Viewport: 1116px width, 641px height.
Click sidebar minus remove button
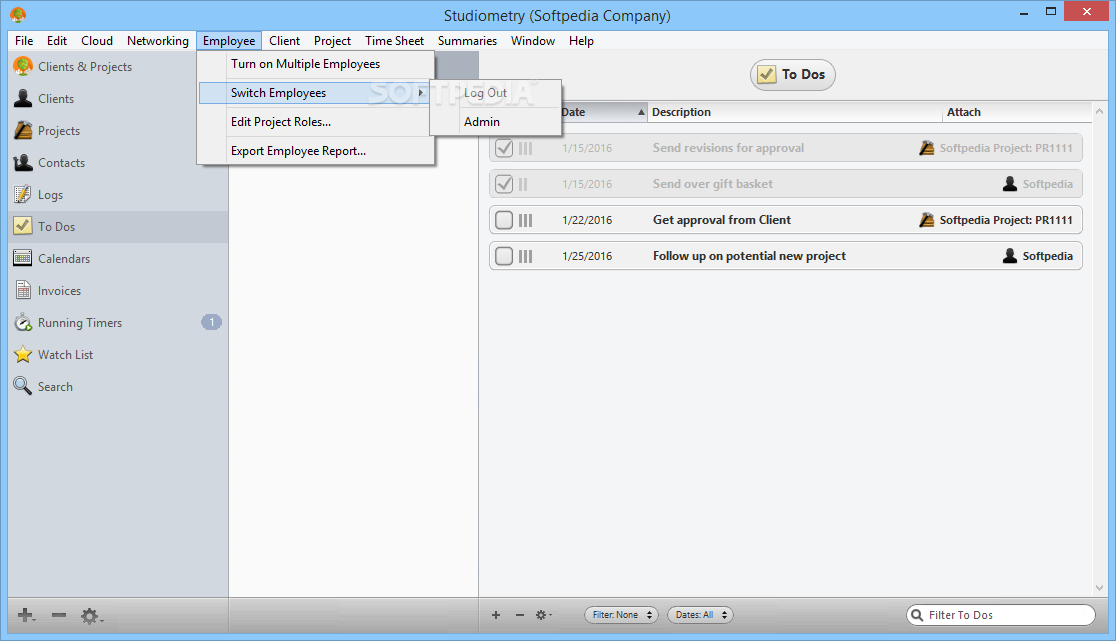[x=59, y=615]
